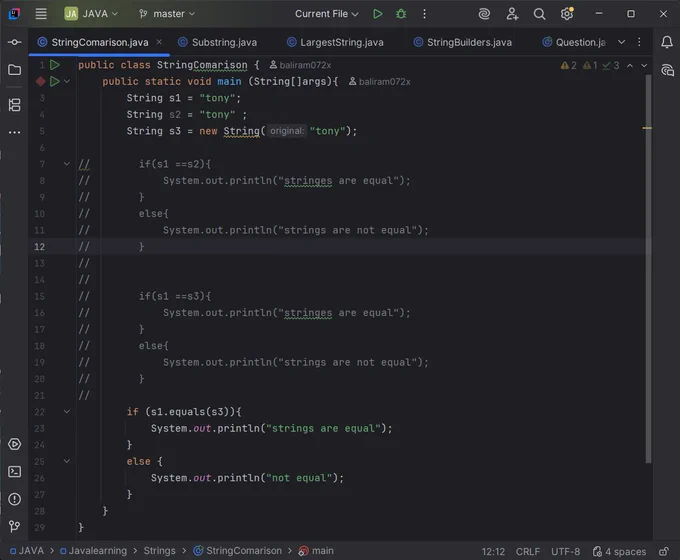The height and width of the screenshot is (560, 680).
Task: Change CRLF line separator in status bar
Action: [x=528, y=551]
